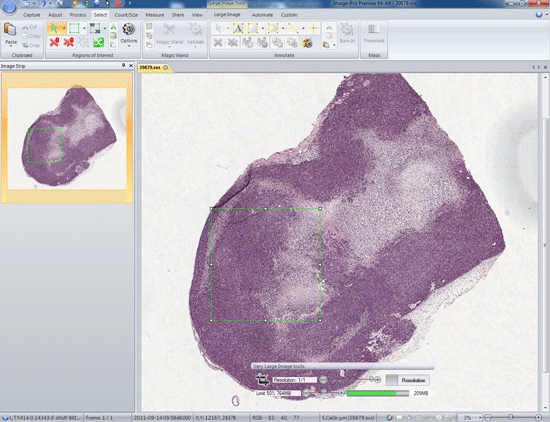Select the ellipse annotation tool

click(x=273, y=28)
